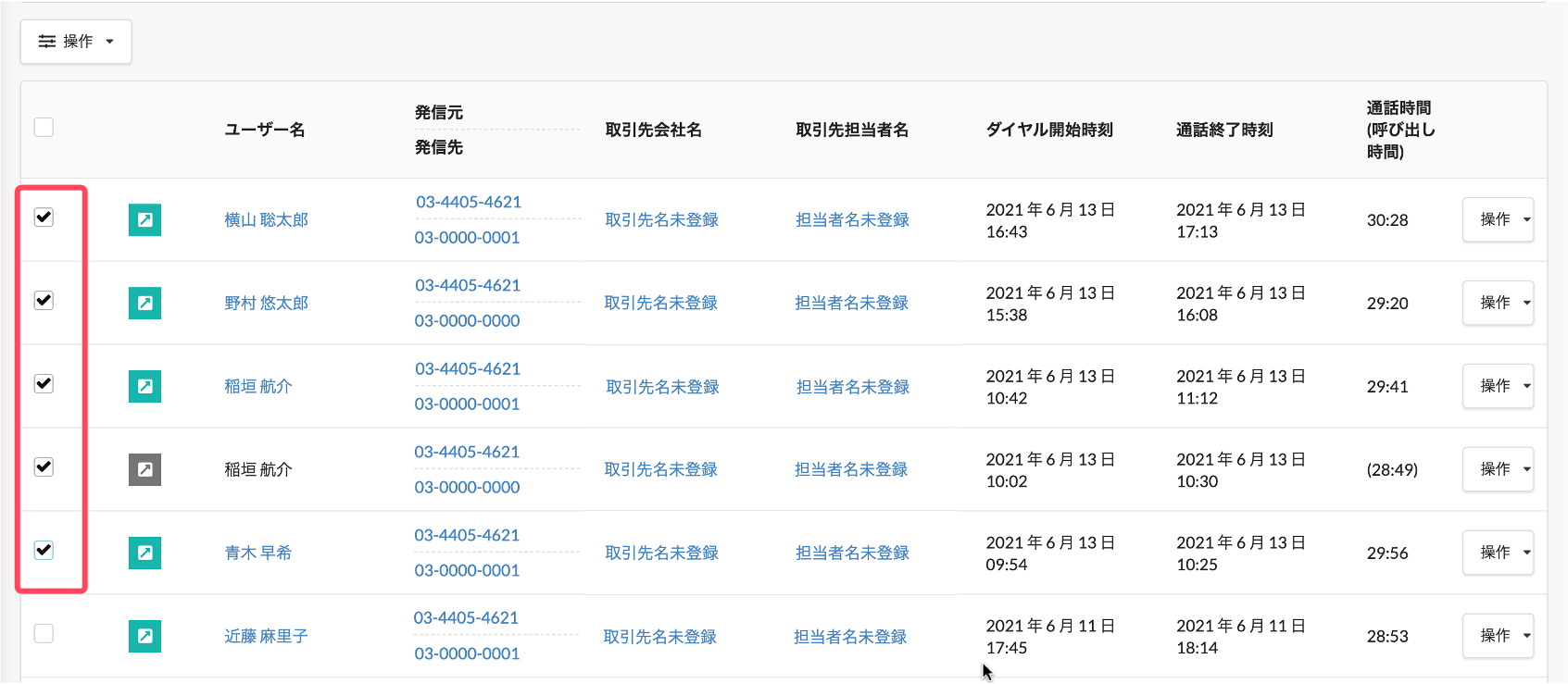The width and height of the screenshot is (1568, 684).
Task: Open the 操作 dropdown for the 30:28 call
Action: tap(1498, 219)
